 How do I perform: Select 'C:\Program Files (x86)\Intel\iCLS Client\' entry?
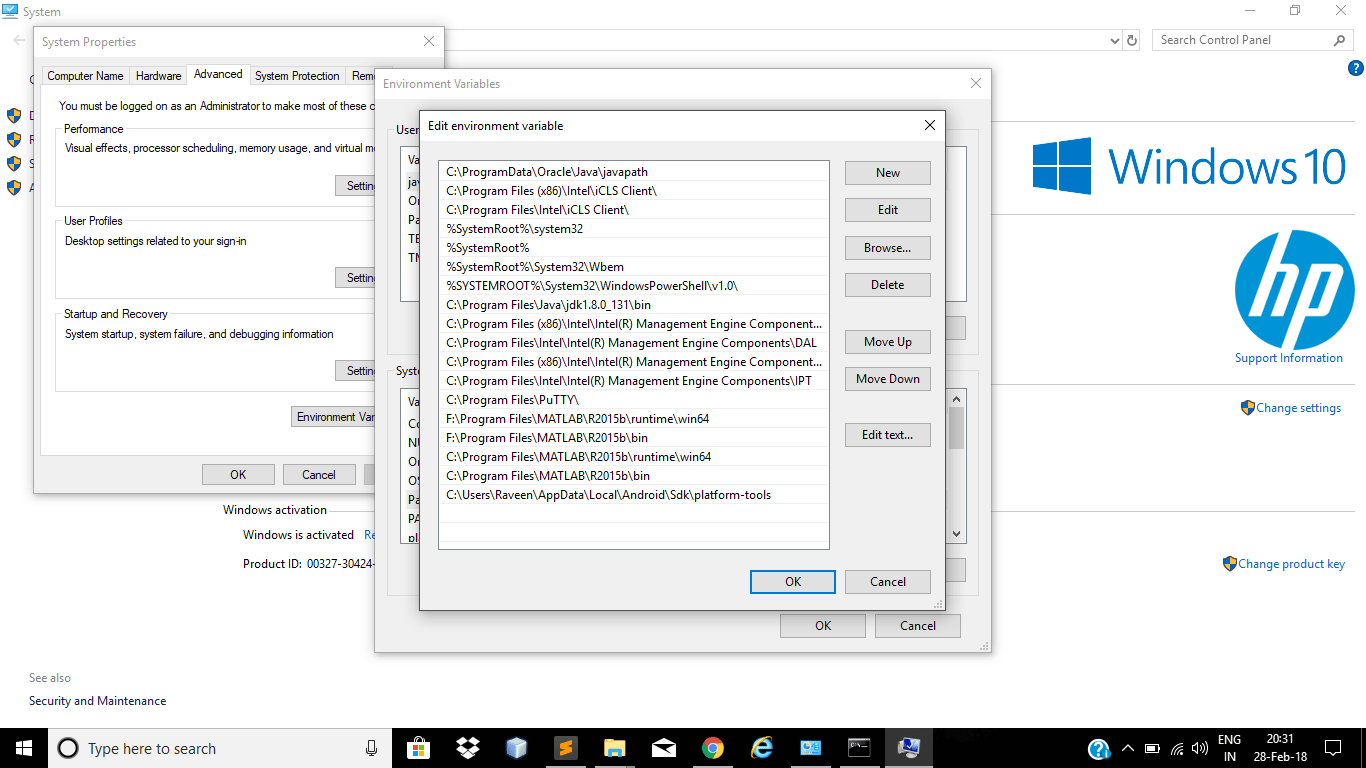point(634,191)
